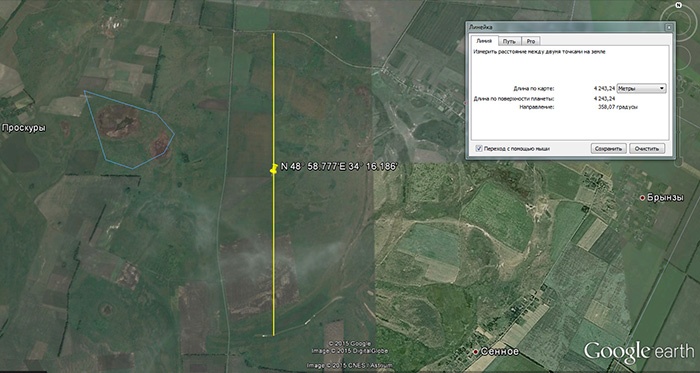700x373 pixels.
Task: Click the Брынзы settlement marker dot
Action: (x=643, y=198)
